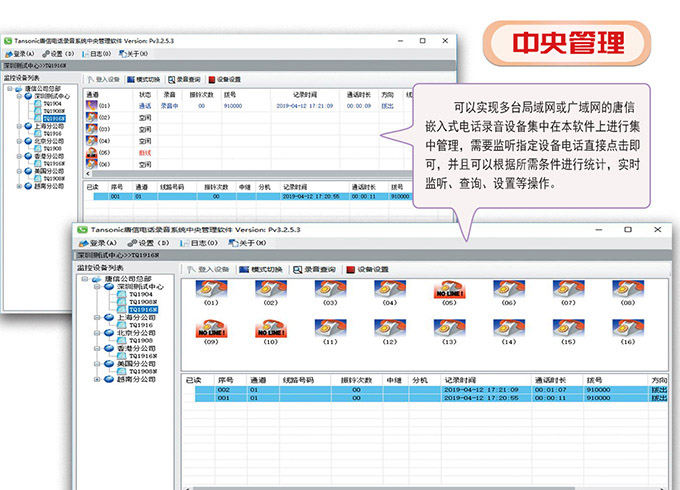
Task: Select channel (12) phone icon
Action: pyautogui.click(x=390, y=328)
